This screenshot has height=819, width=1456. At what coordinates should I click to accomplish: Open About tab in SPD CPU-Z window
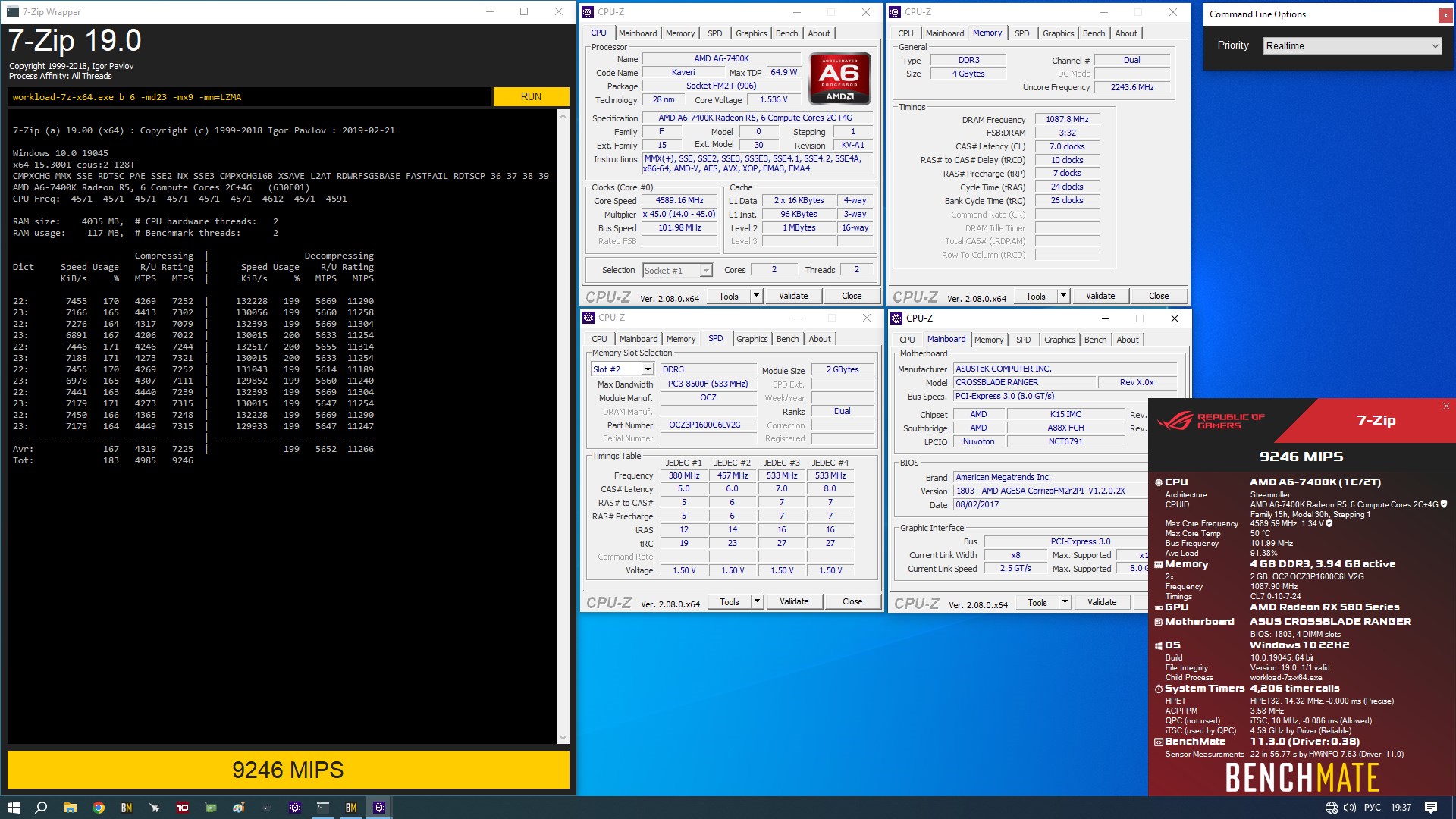820,339
